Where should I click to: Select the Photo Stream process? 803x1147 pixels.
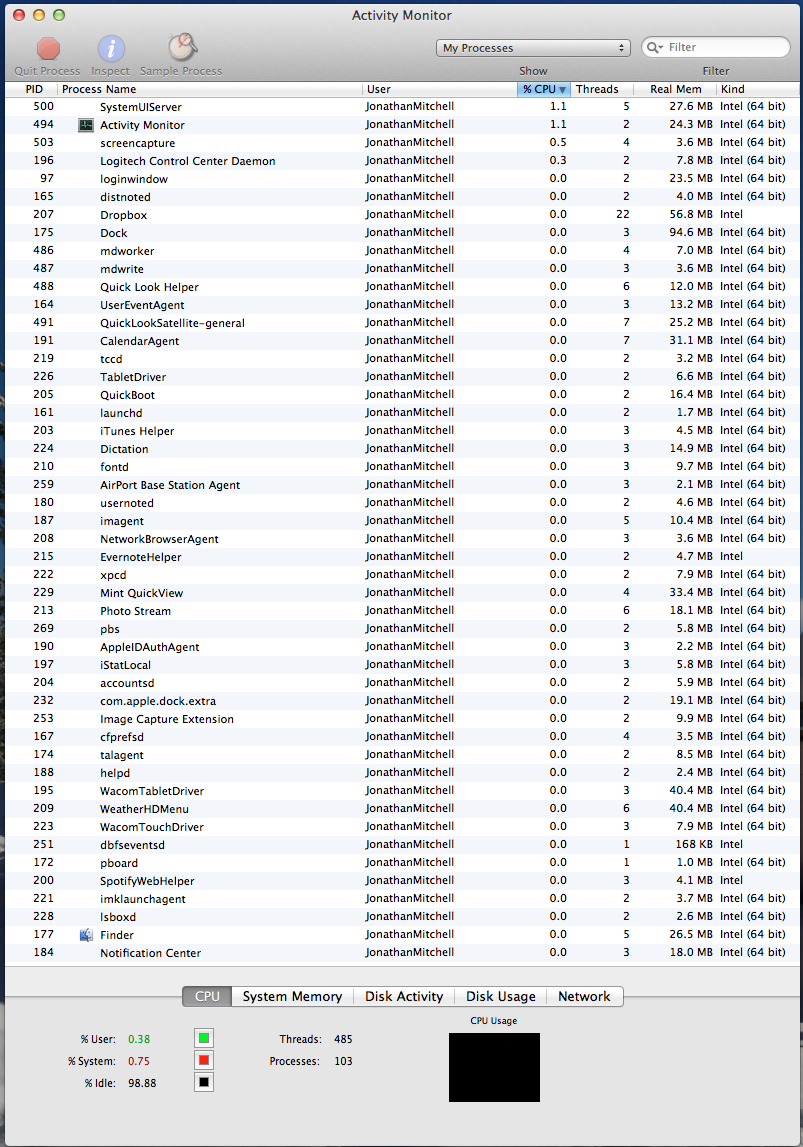pyautogui.click(x=402, y=611)
